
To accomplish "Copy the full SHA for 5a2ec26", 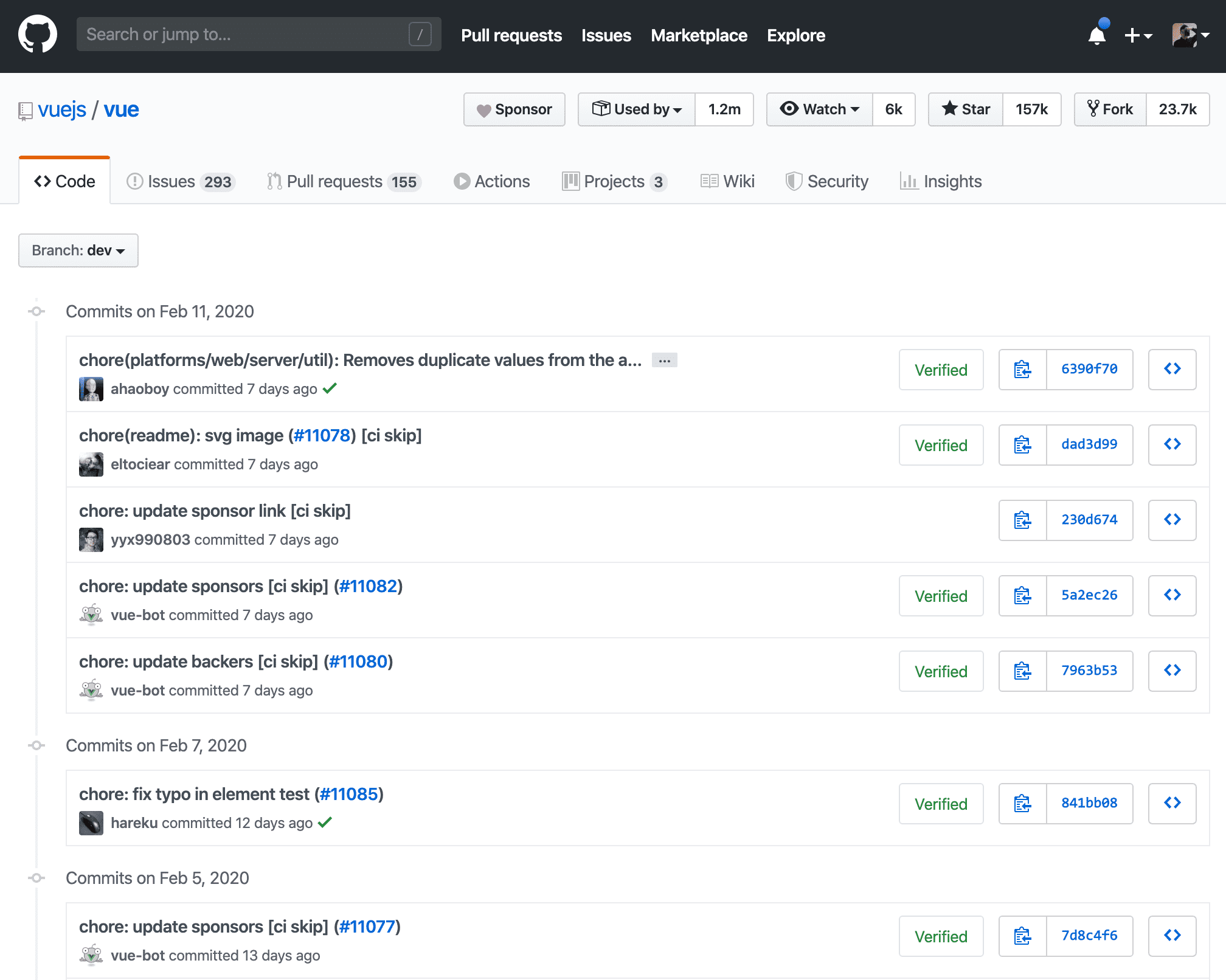I will click(1022, 596).
